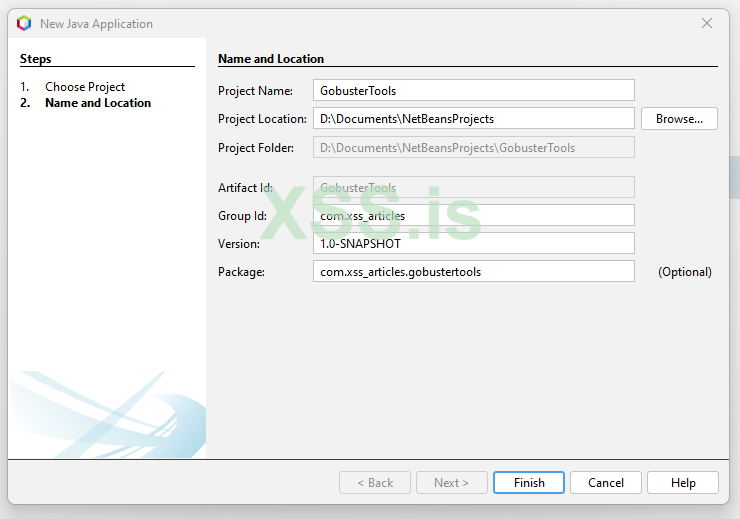
Task: Click the Artifact Id field
Action: point(473,187)
